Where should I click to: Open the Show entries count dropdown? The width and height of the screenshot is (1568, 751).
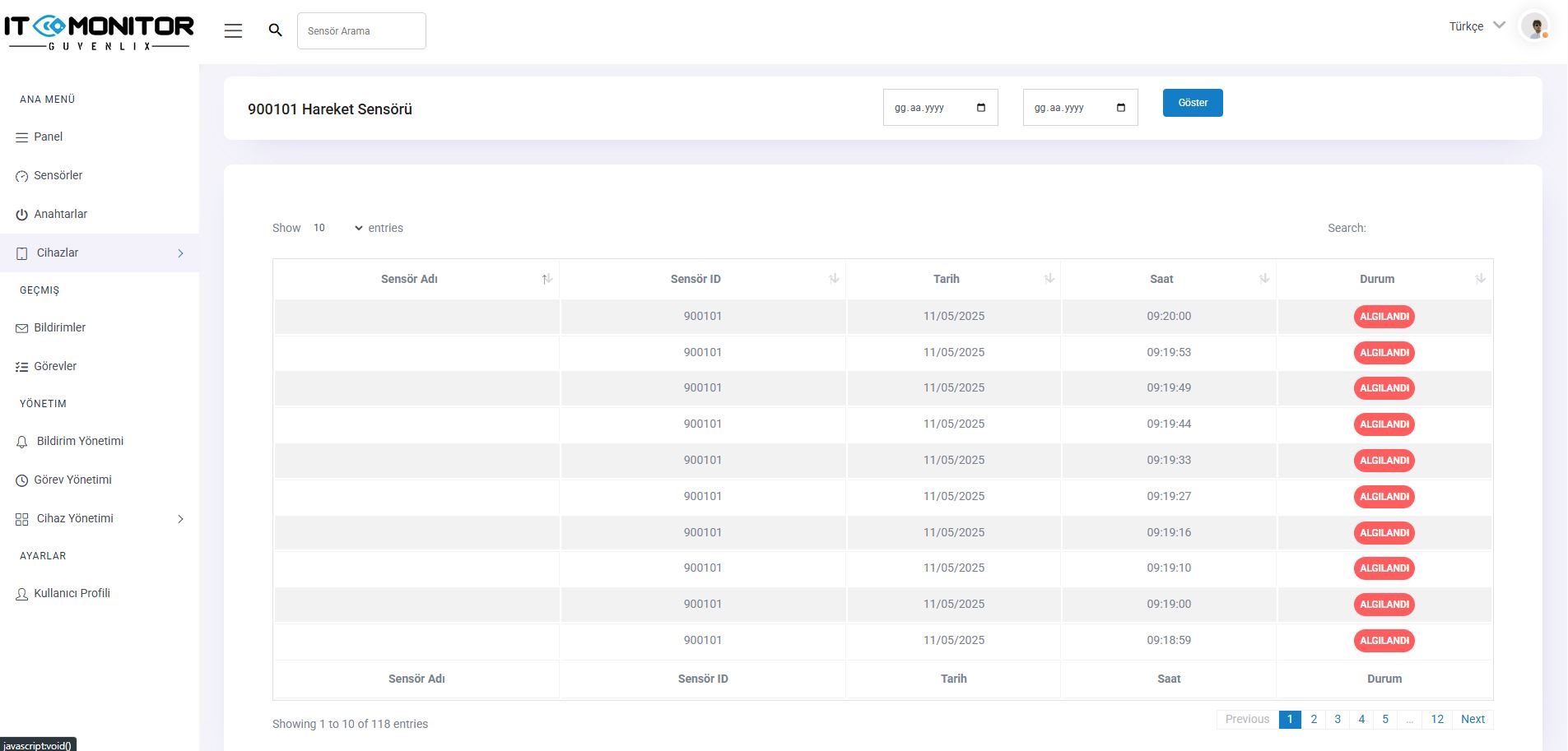coord(337,228)
